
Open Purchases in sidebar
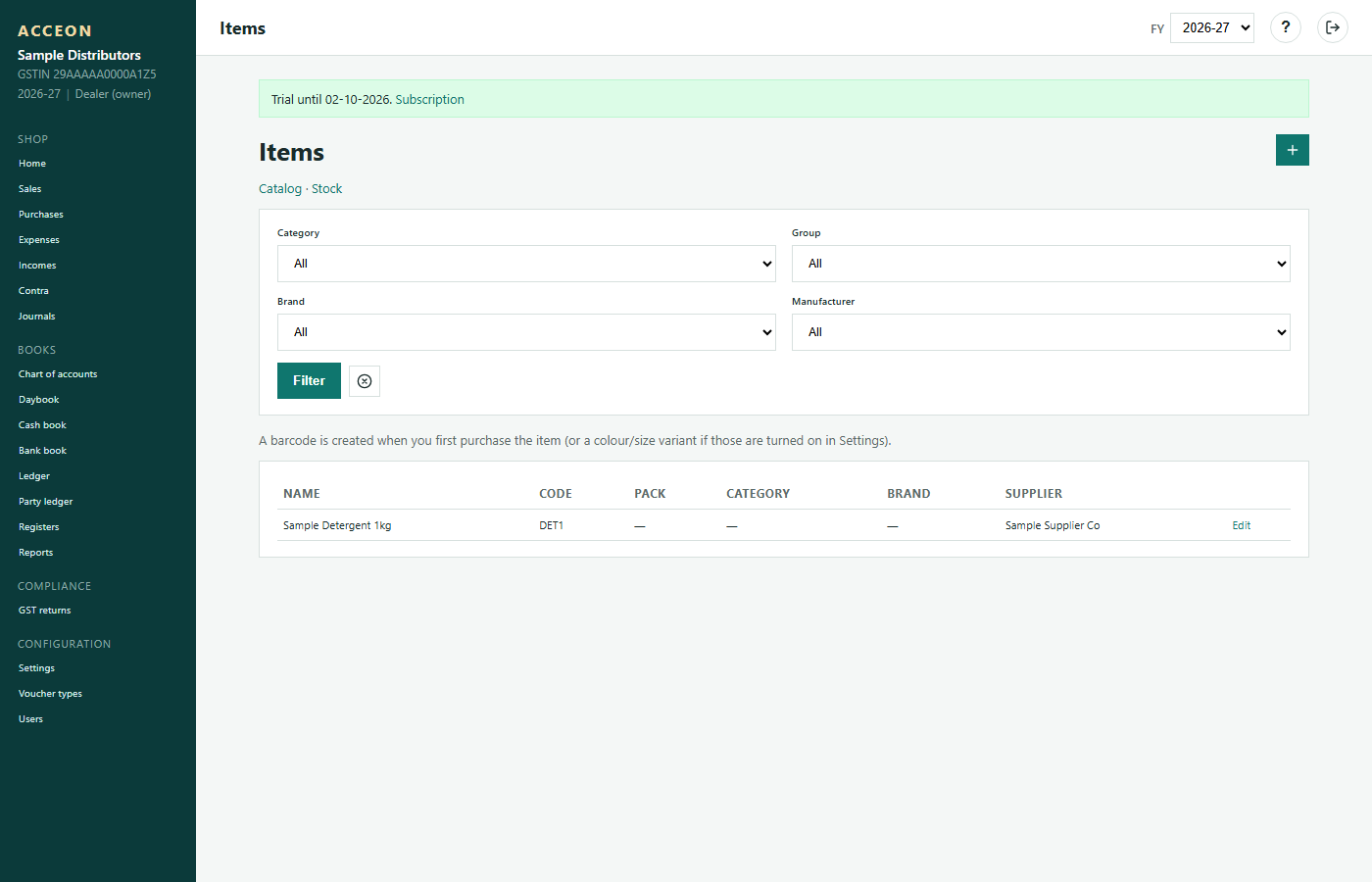pos(41,215)
